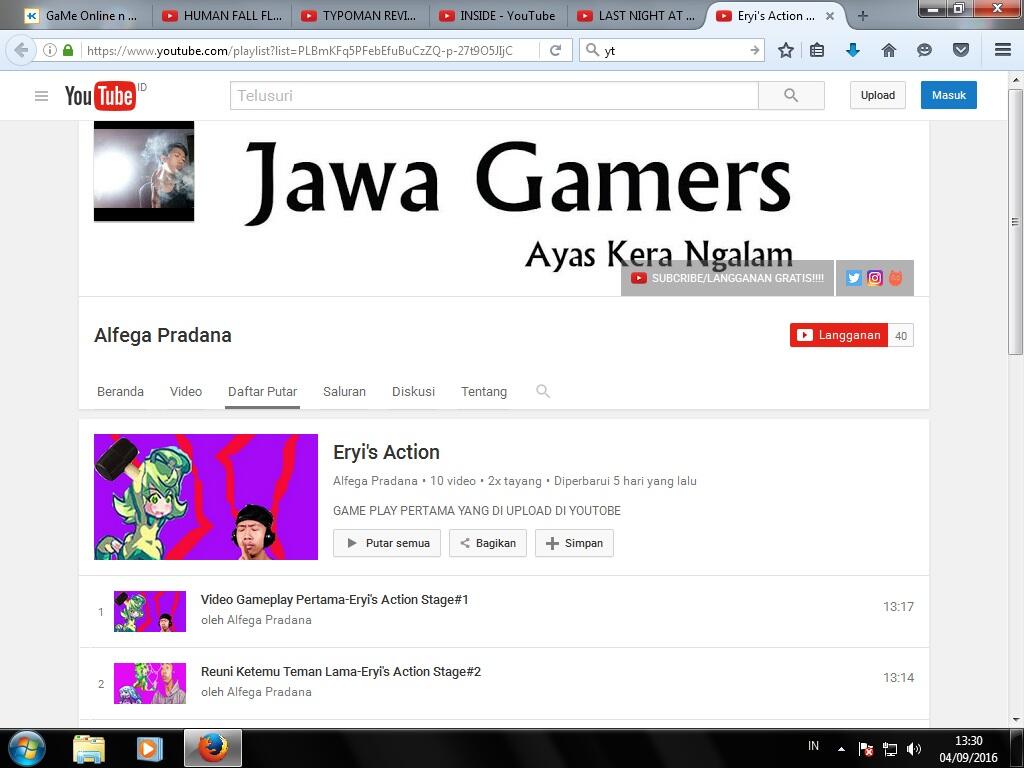Reload the page with the refresh icon
Viewport: 1024px width, 768px height.
[x=556, y=50]
